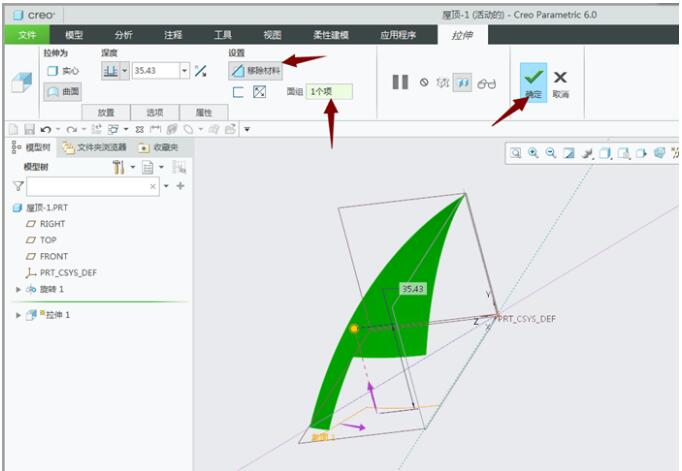Switch to 收藏夹 favorites tab
This screenshot has width=682, height=471.
coord(159,147)
